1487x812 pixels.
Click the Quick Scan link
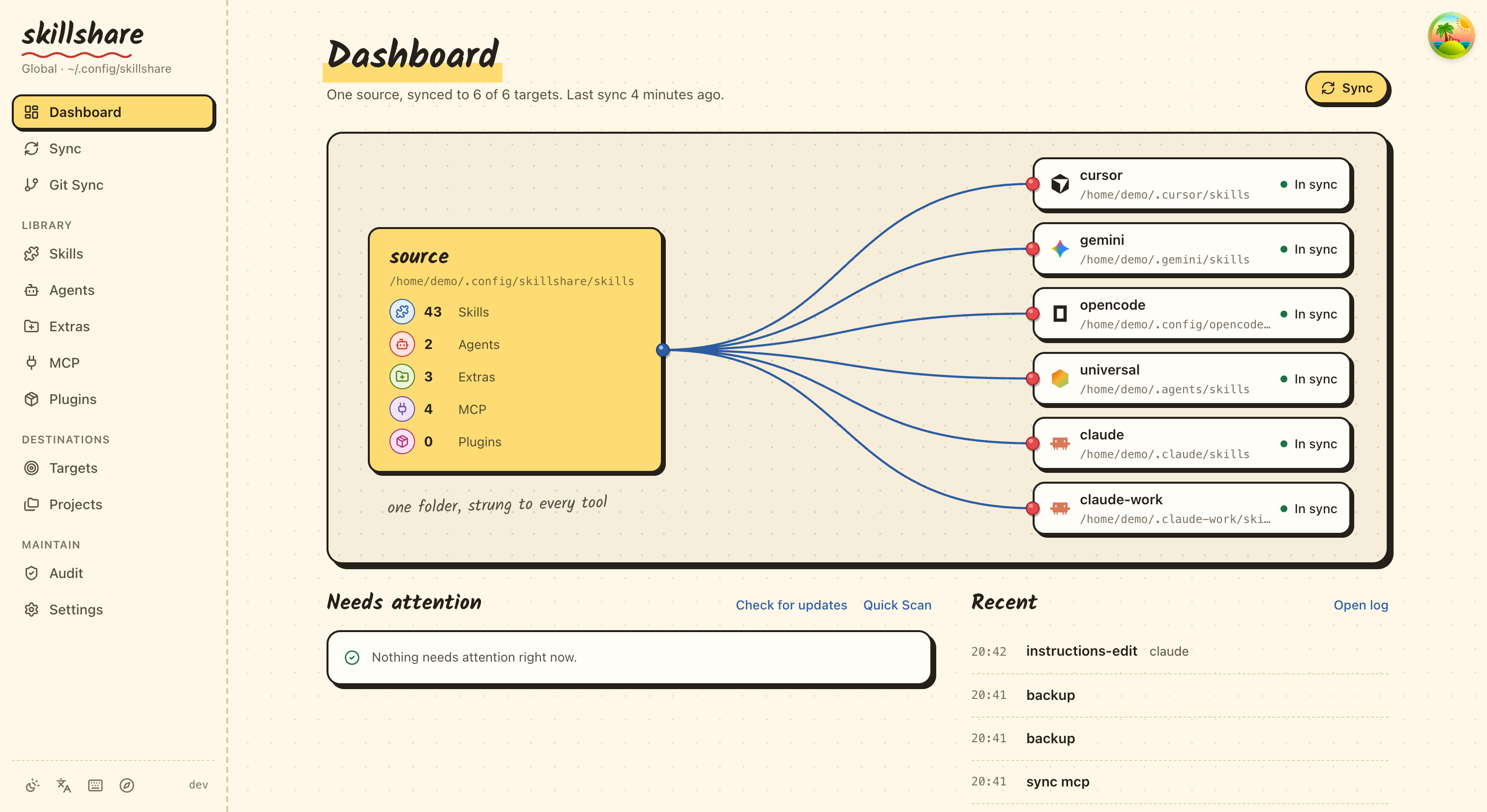point(897,605)
